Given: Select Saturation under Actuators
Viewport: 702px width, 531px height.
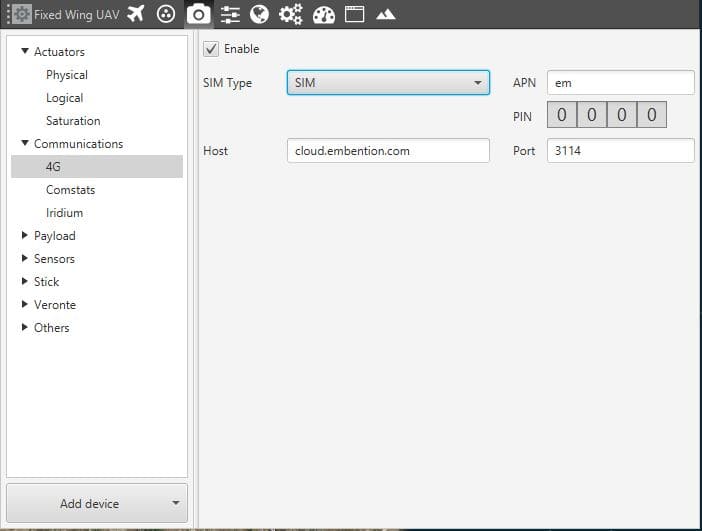Looking at the screenshot, I should [73, 121].
